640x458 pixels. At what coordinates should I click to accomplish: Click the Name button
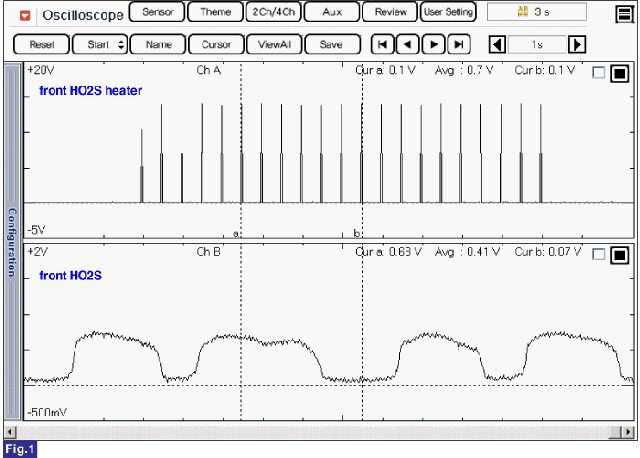coord(158,44)
